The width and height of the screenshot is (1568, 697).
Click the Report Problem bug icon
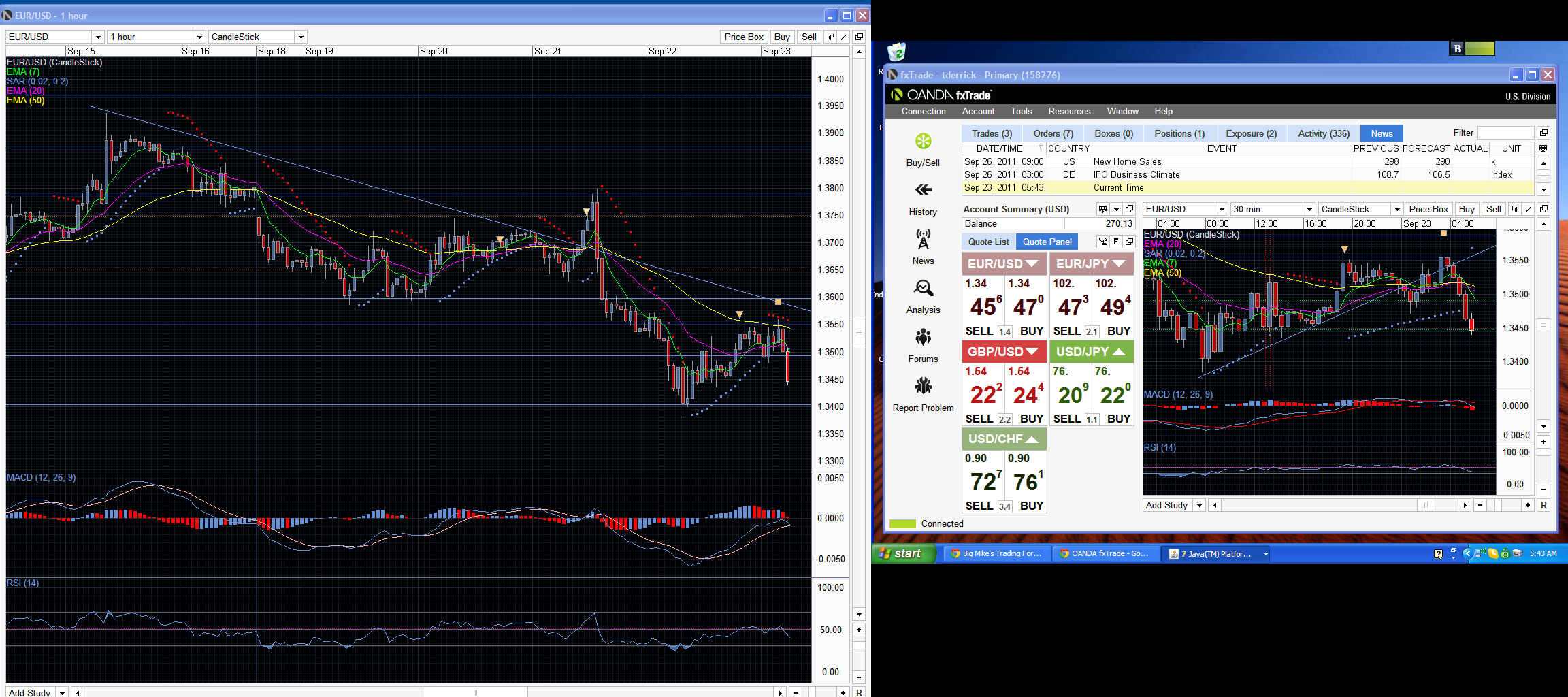(x=923, y=386)
